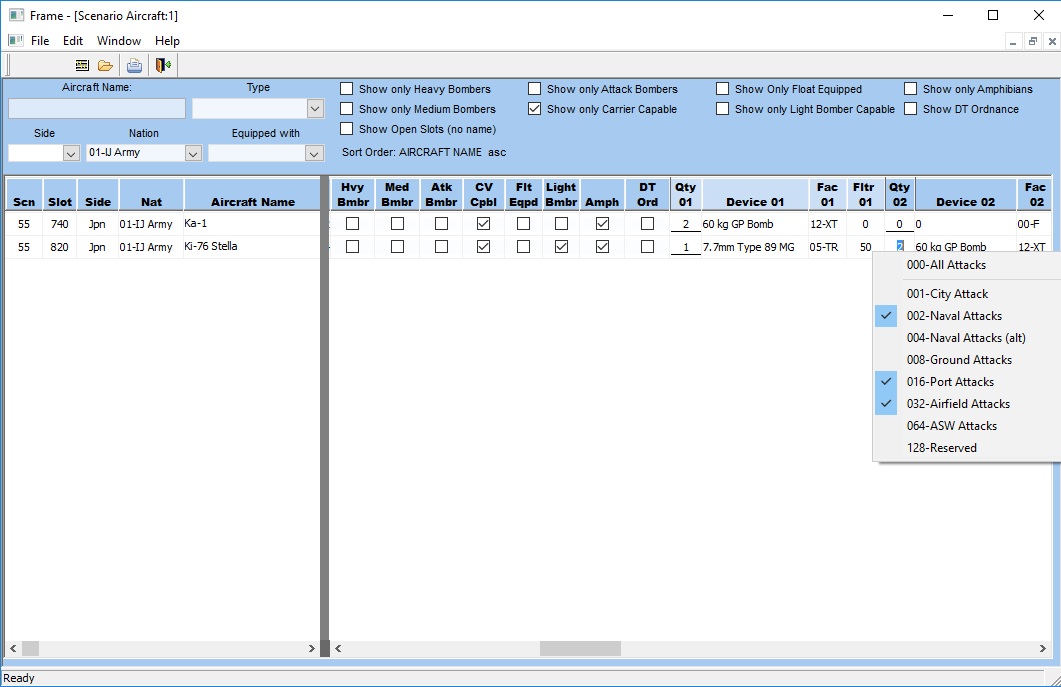Image resolution: width=1061 pixels, height=687 pixels.
Task: Click the application icon in the title bar
Action: [x=16, y=15]
